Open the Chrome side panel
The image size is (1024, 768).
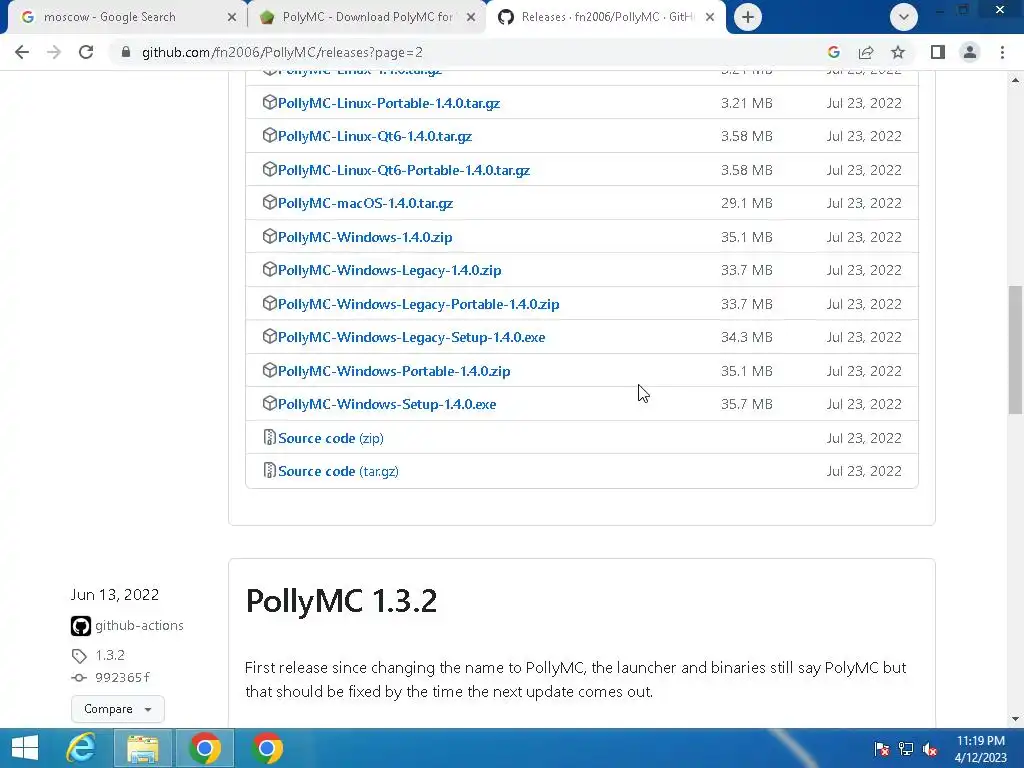(938, 52)
